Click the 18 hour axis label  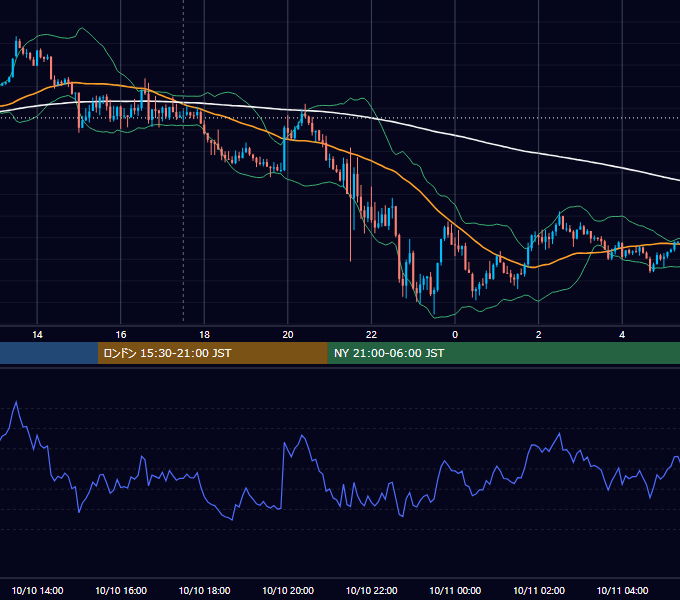tap(204, 335)
